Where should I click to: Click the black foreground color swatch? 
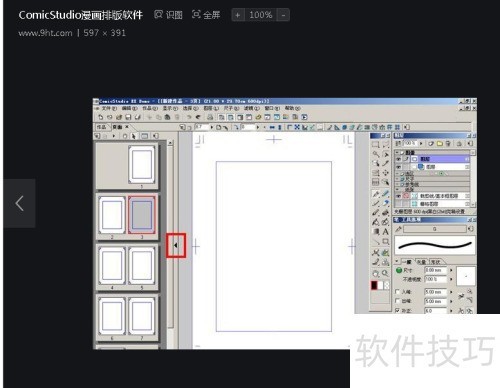374,286
